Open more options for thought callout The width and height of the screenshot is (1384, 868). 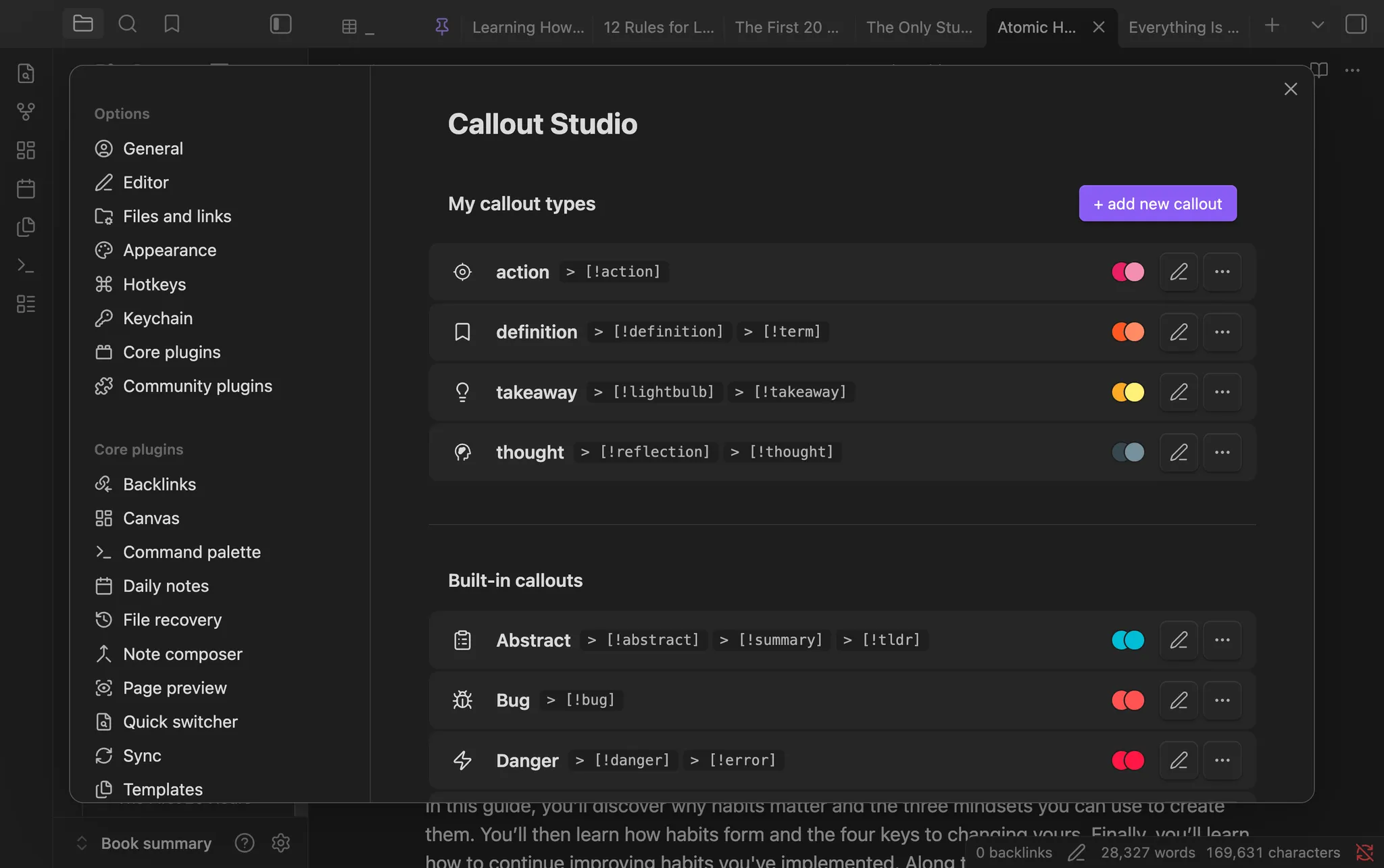point(1222,452)
